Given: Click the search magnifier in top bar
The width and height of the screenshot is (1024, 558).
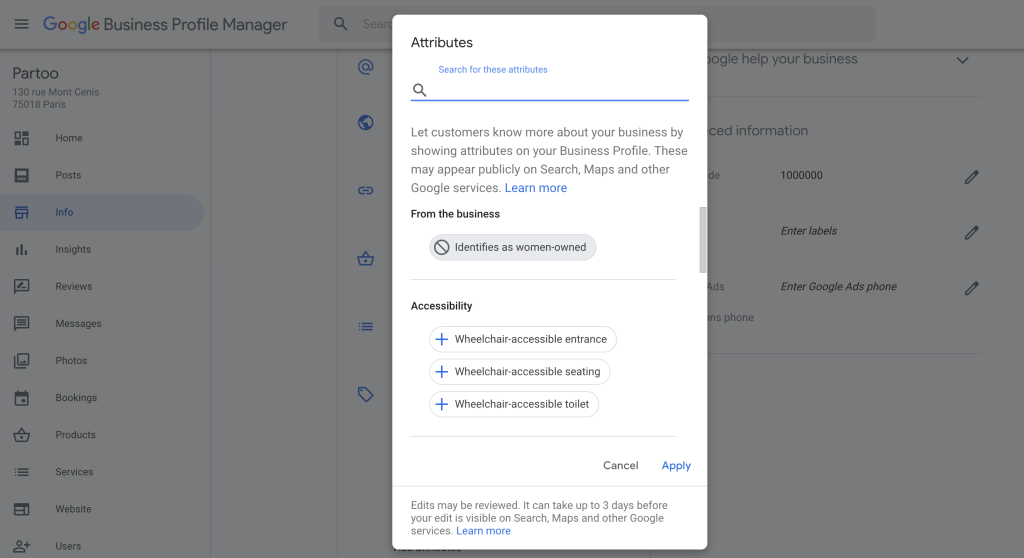Looking at the screenshot, I should [x=340, y=24].
